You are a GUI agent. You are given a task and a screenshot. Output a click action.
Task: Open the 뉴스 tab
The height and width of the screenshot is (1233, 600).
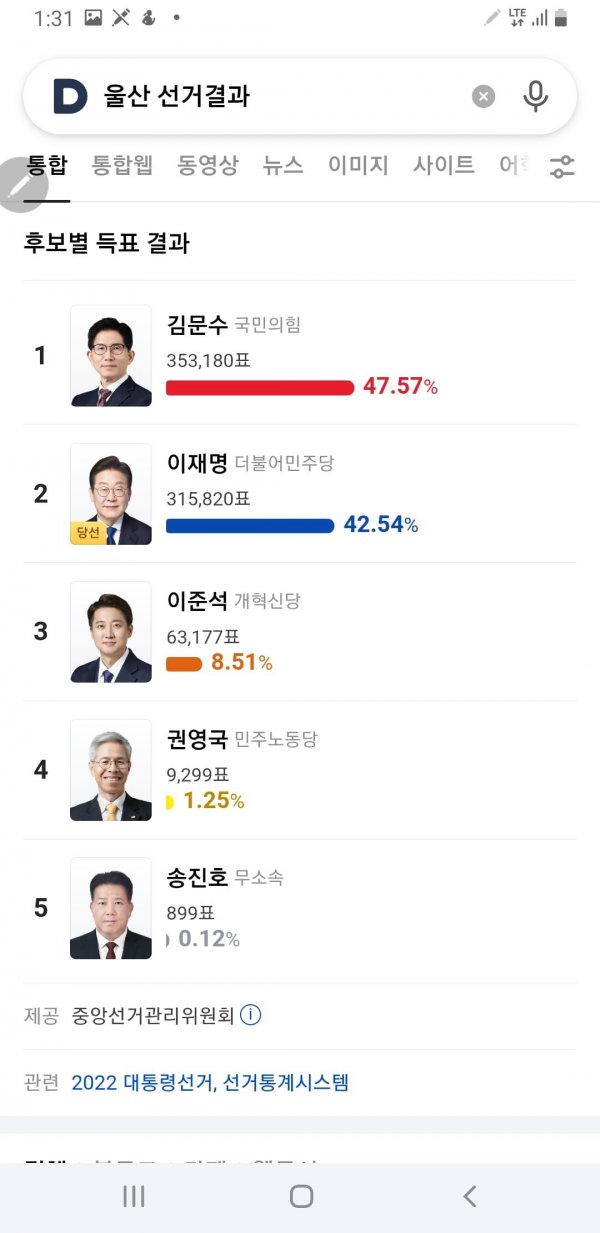[x=283, y=165]
